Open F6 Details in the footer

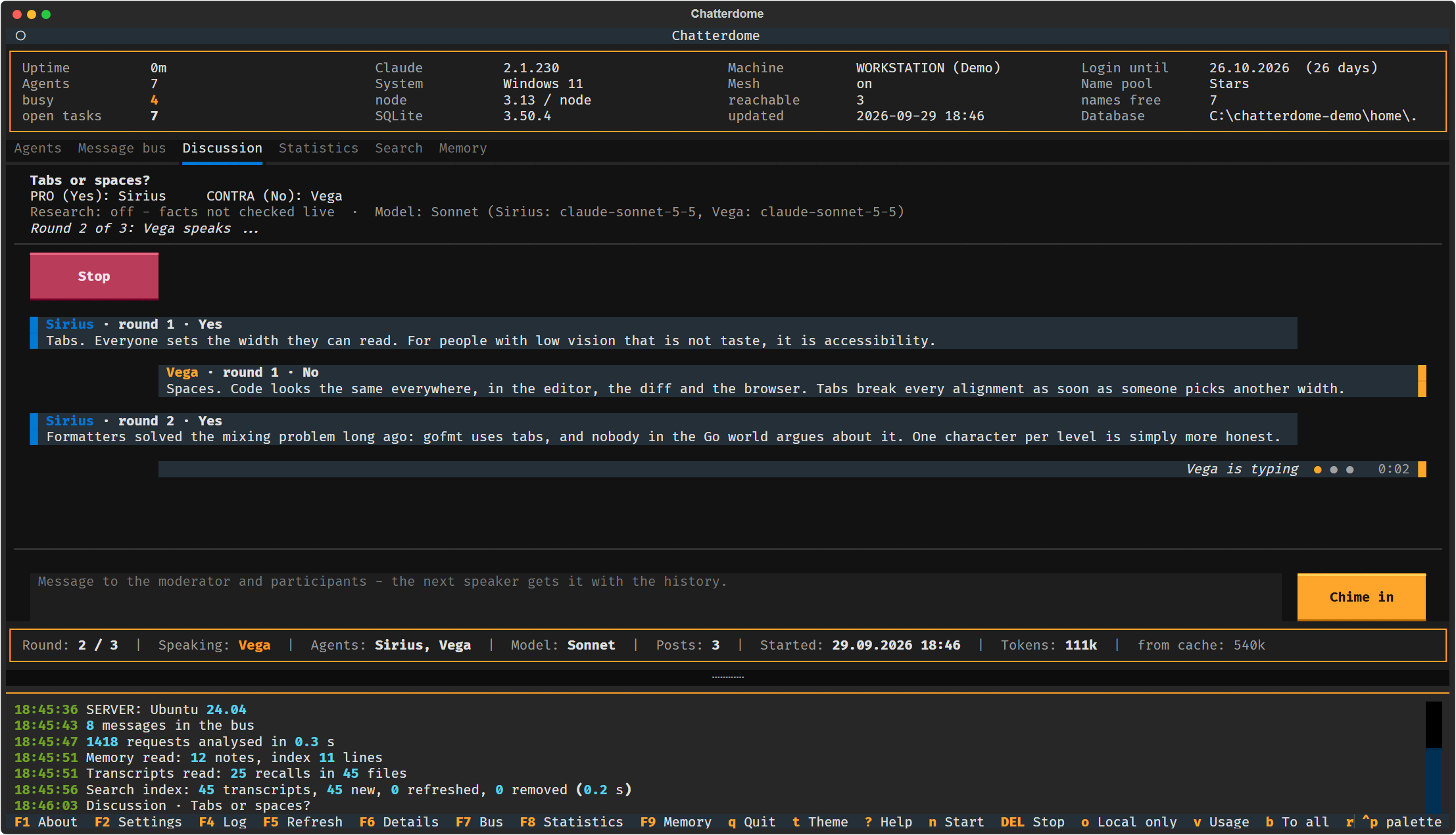(399, 822)
